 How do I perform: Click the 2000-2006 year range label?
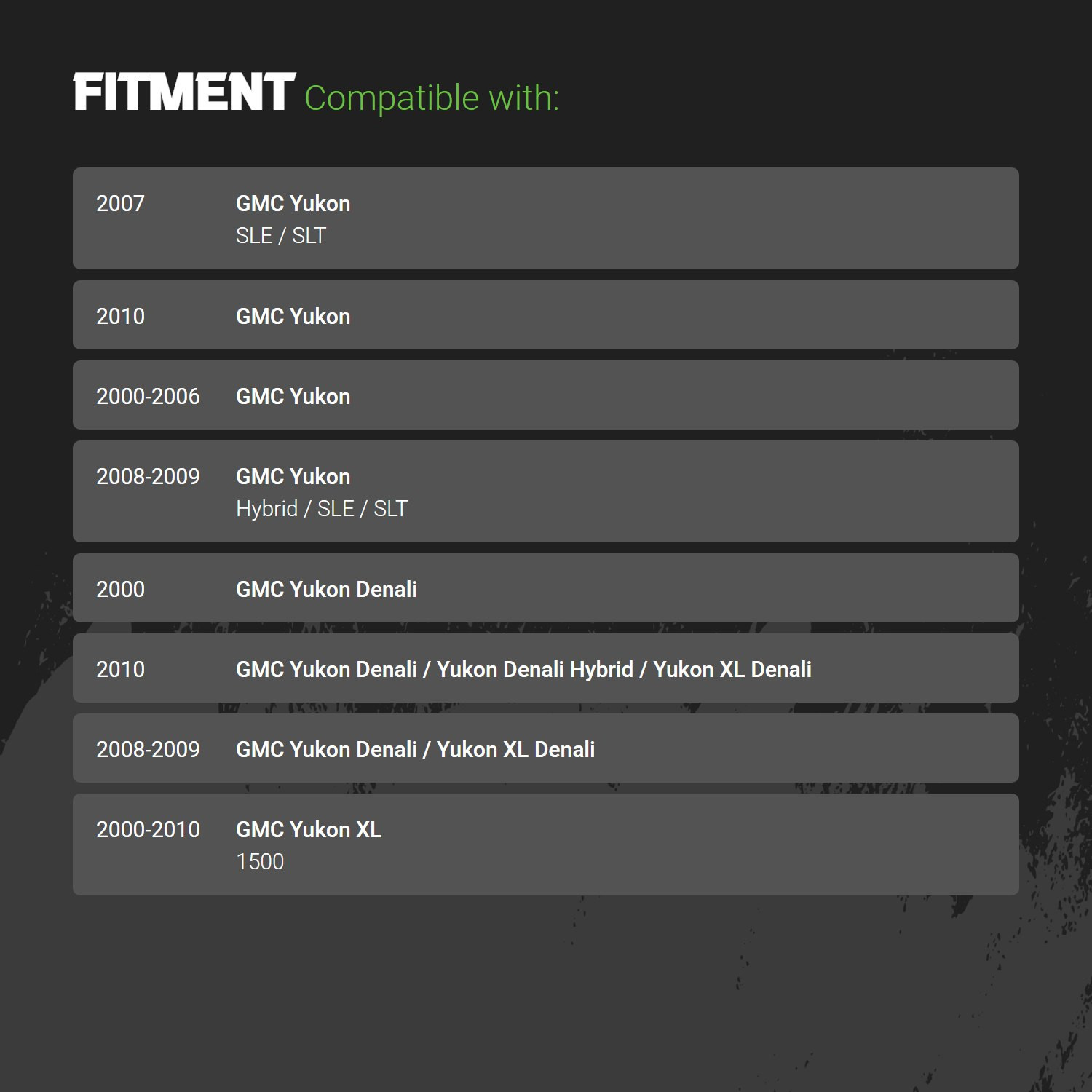click(x=148, y=397)
